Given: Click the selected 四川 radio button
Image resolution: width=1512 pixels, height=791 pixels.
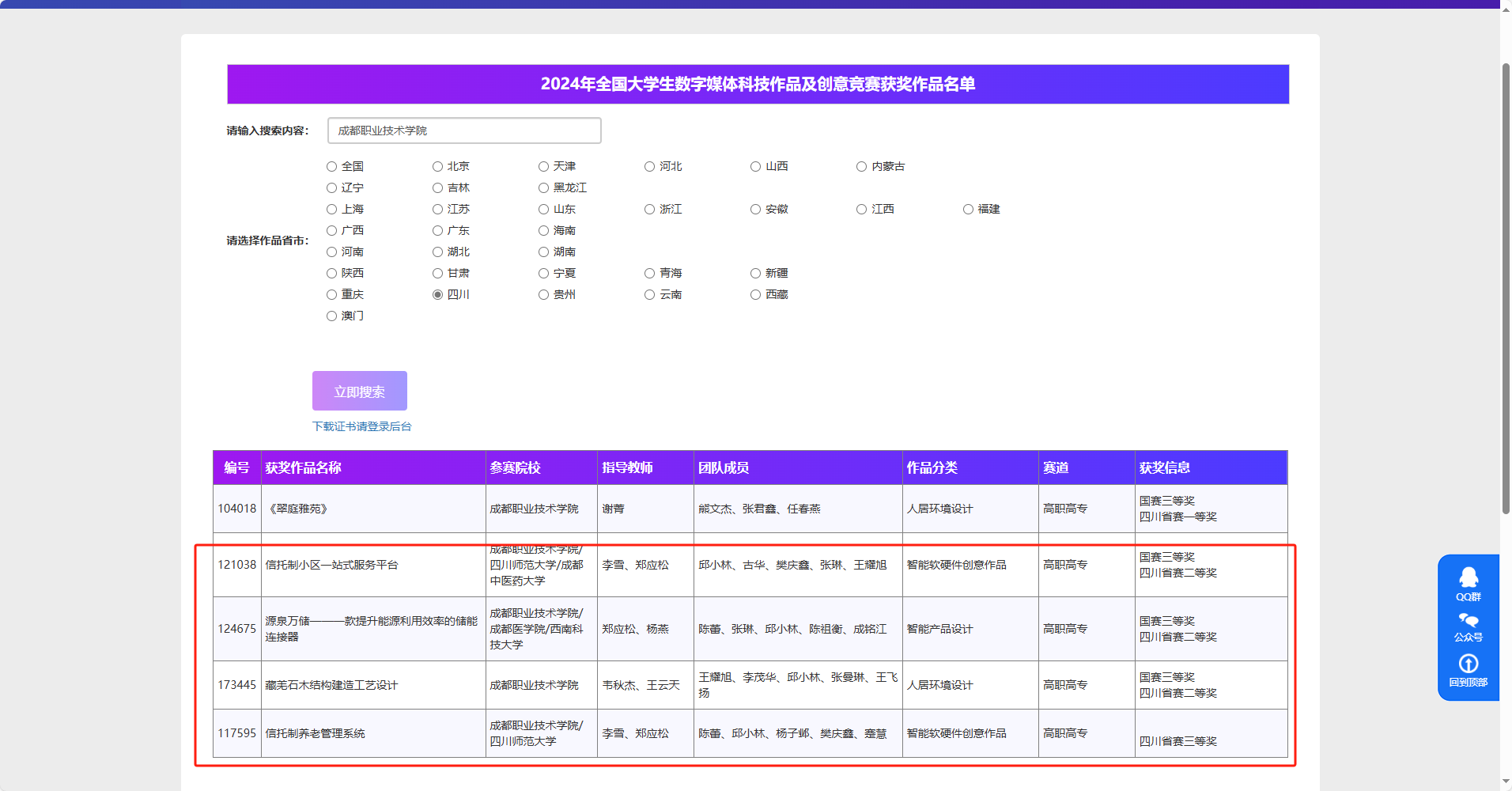Looking at the screenshot, I should 437,294.
